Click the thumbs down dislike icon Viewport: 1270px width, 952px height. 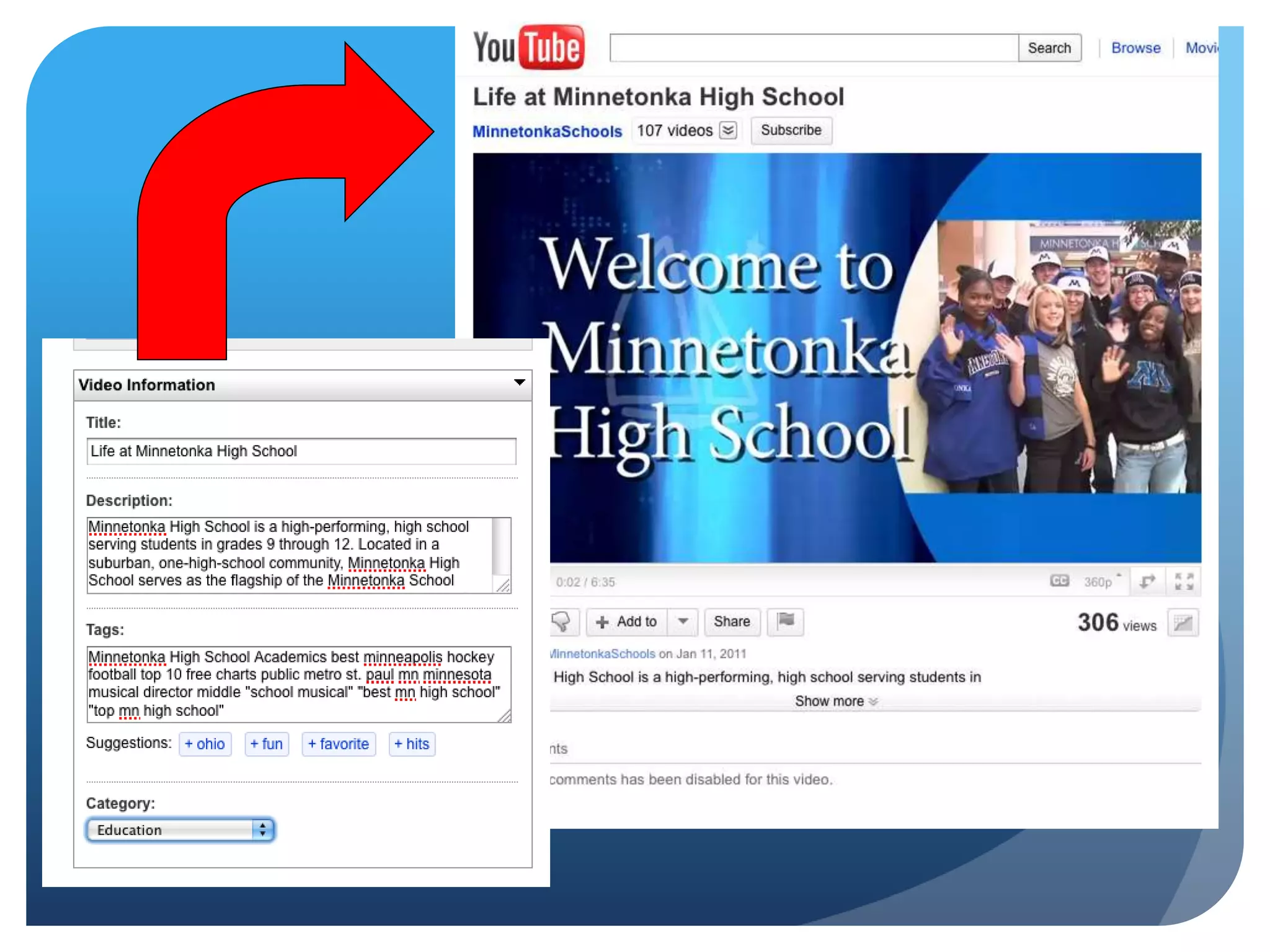[562, 622]
